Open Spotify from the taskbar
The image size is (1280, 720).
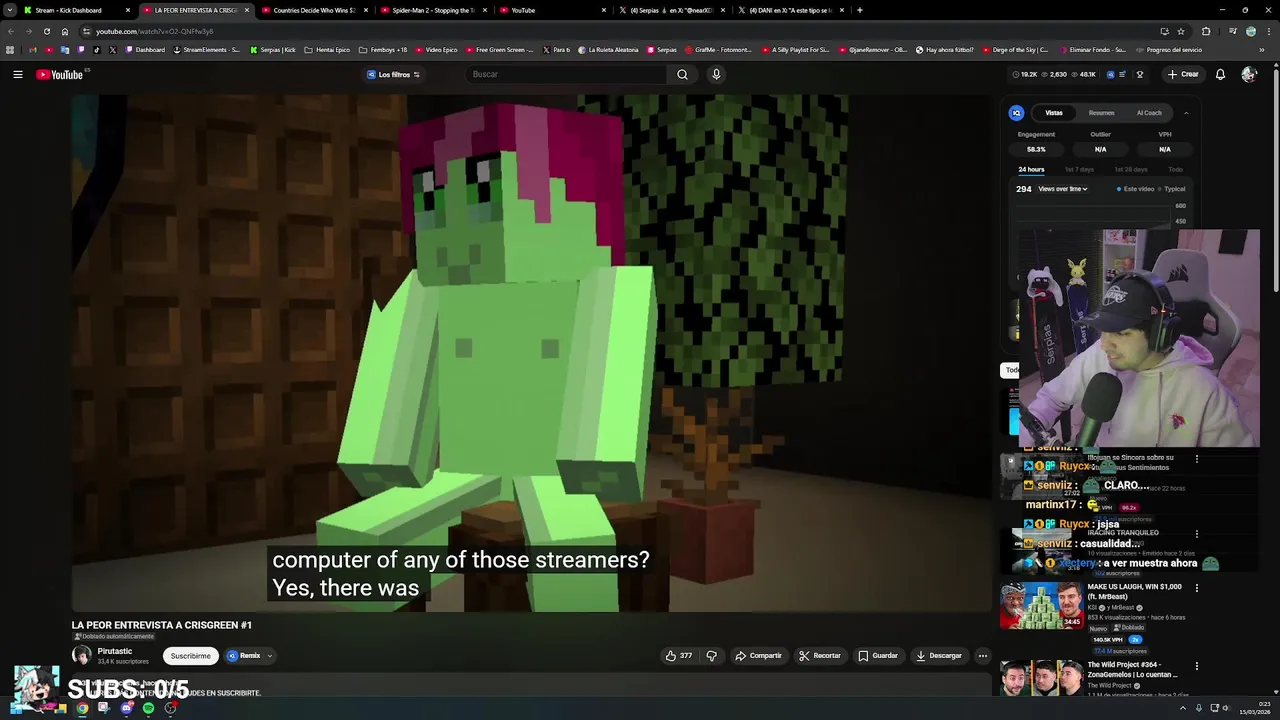[x=148, y=708]
